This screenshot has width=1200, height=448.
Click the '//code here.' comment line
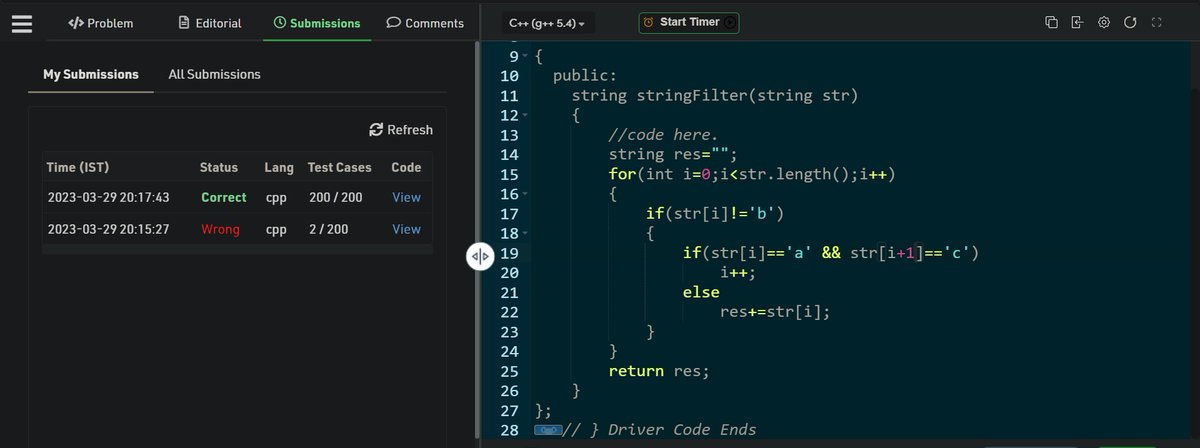[663, 135]
